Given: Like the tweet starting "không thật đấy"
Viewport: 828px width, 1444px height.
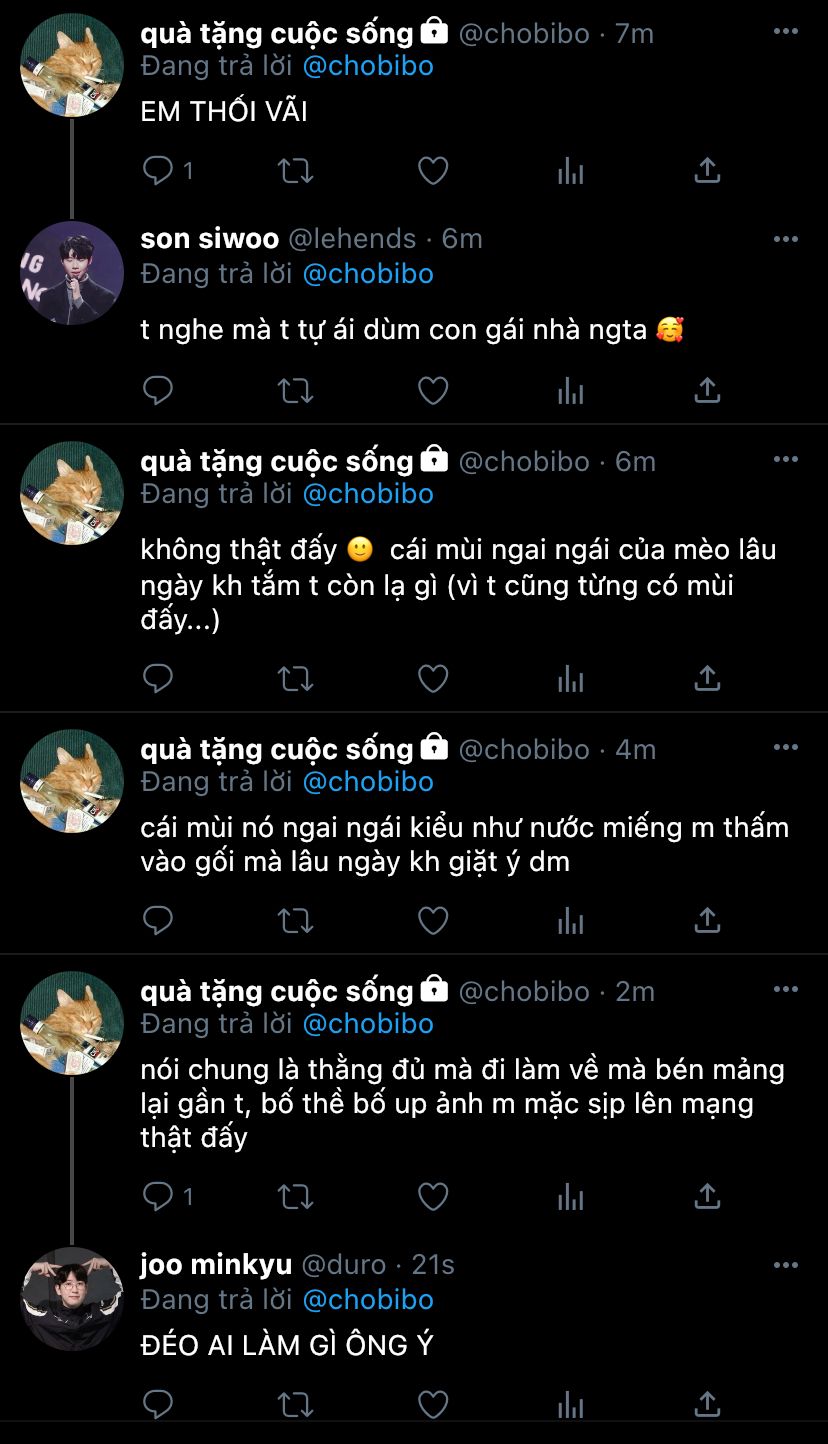Looking at the screenshot, I should coord(432,679).
